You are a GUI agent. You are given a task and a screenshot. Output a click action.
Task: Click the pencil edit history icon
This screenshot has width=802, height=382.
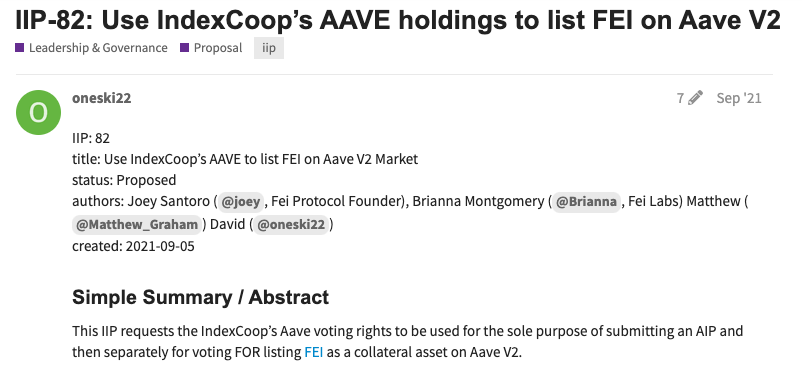pyautogui.click(x=695, y=98)
